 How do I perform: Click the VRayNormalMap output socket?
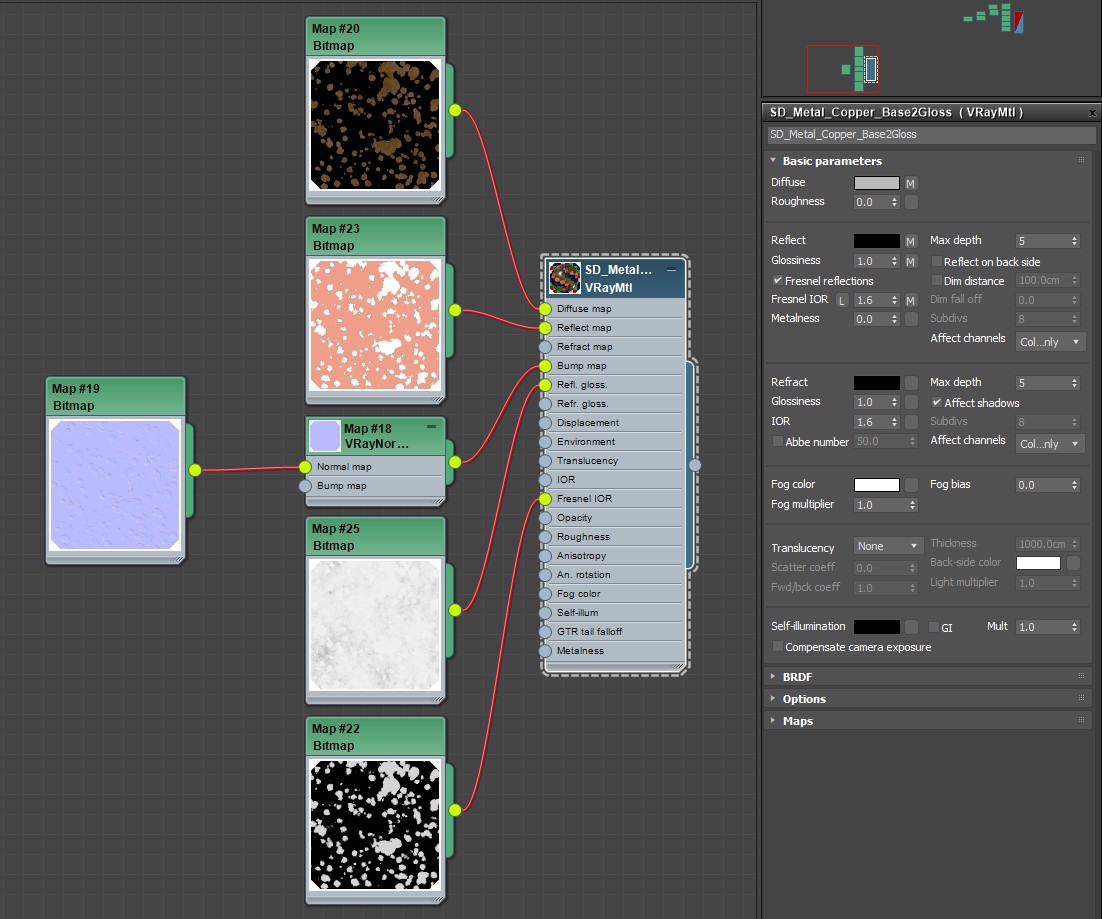[x=455, y=462]
